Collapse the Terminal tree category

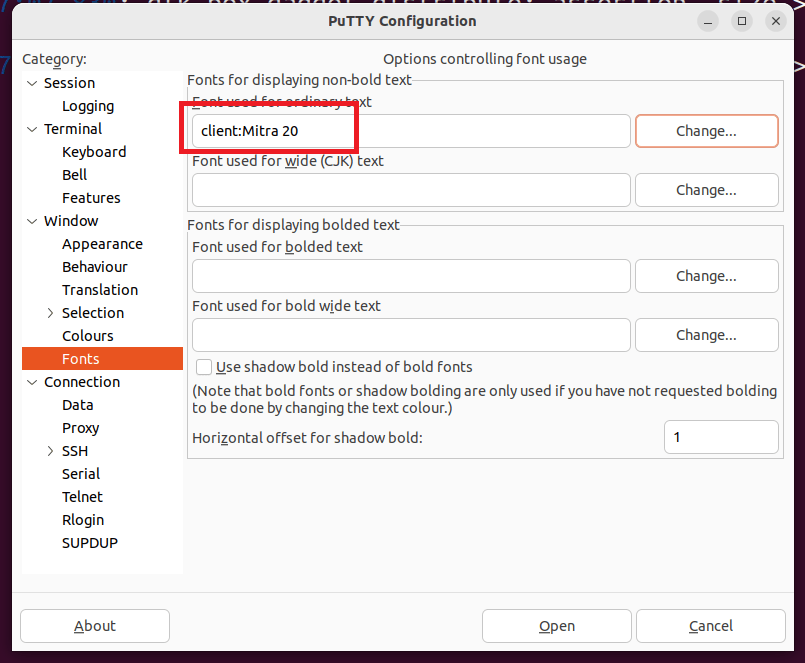(x=32, y=129)
